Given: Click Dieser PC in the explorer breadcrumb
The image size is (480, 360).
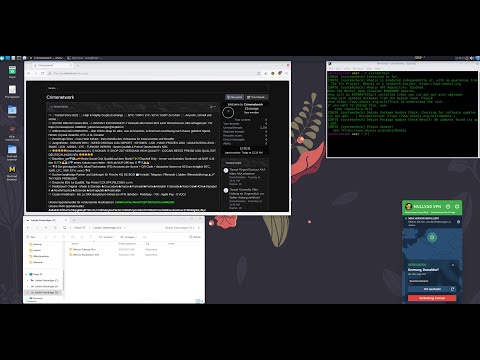Looking at the screenshot, I should coord(80,228).
